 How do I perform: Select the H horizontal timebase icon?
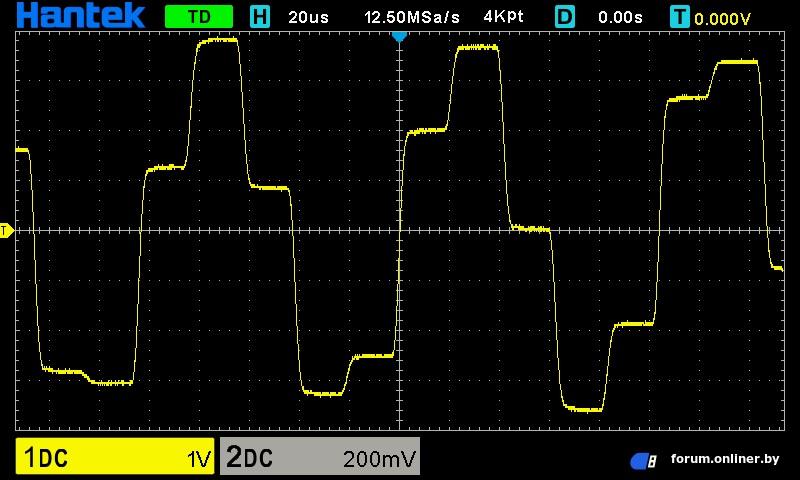pos(260,17)
